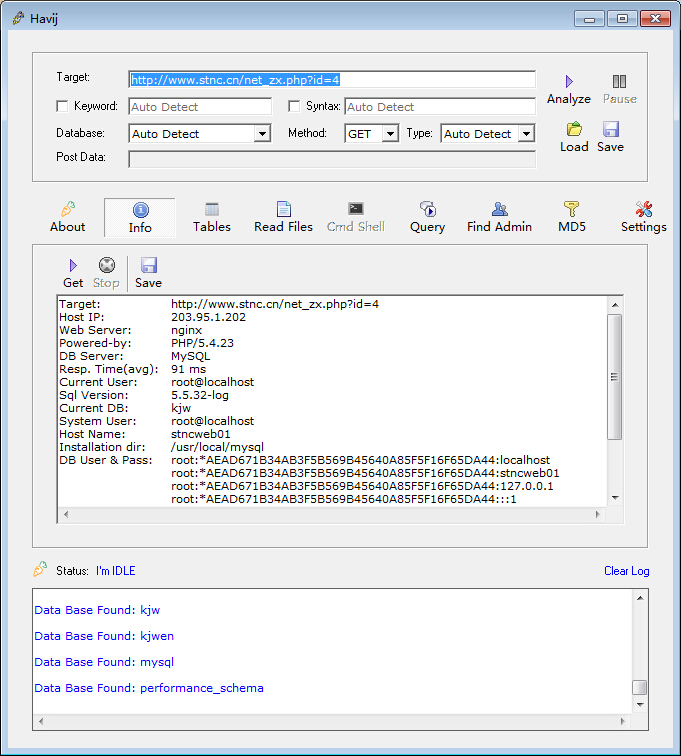Click the I'm IDLE status text

pos(116,571)
